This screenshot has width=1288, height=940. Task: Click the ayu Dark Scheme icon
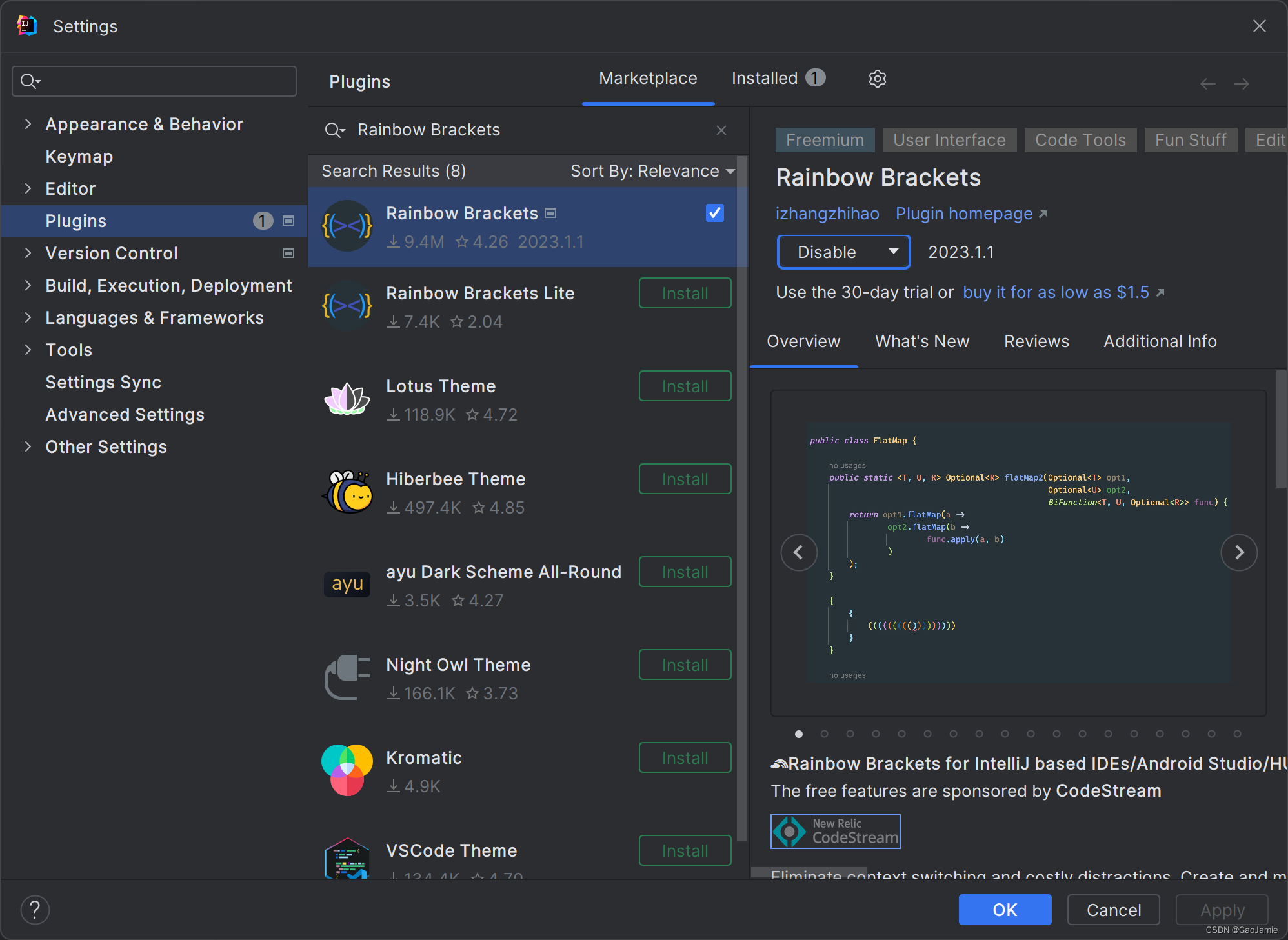tap(347, 585)
